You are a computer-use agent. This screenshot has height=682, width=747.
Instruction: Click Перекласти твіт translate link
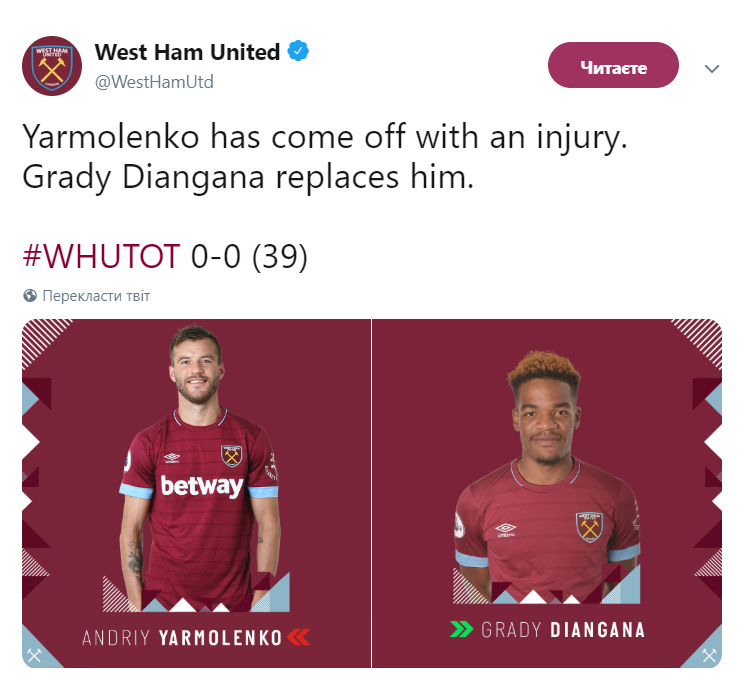(96, 296)
